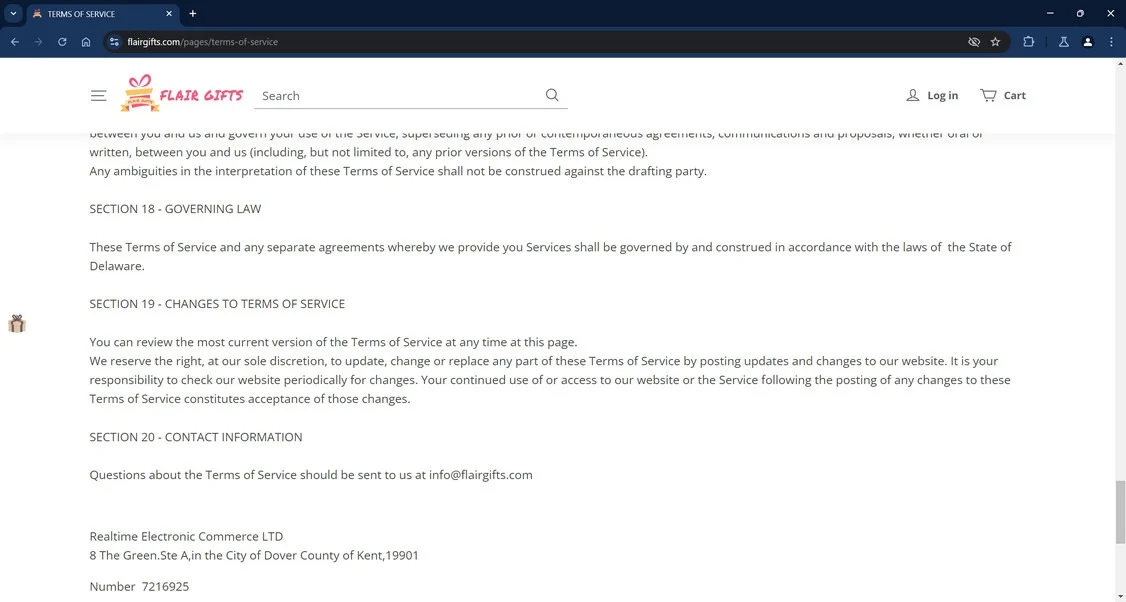Click the Number 7216925 text
Screen dimensions: 1126x602
pos(139,587)
